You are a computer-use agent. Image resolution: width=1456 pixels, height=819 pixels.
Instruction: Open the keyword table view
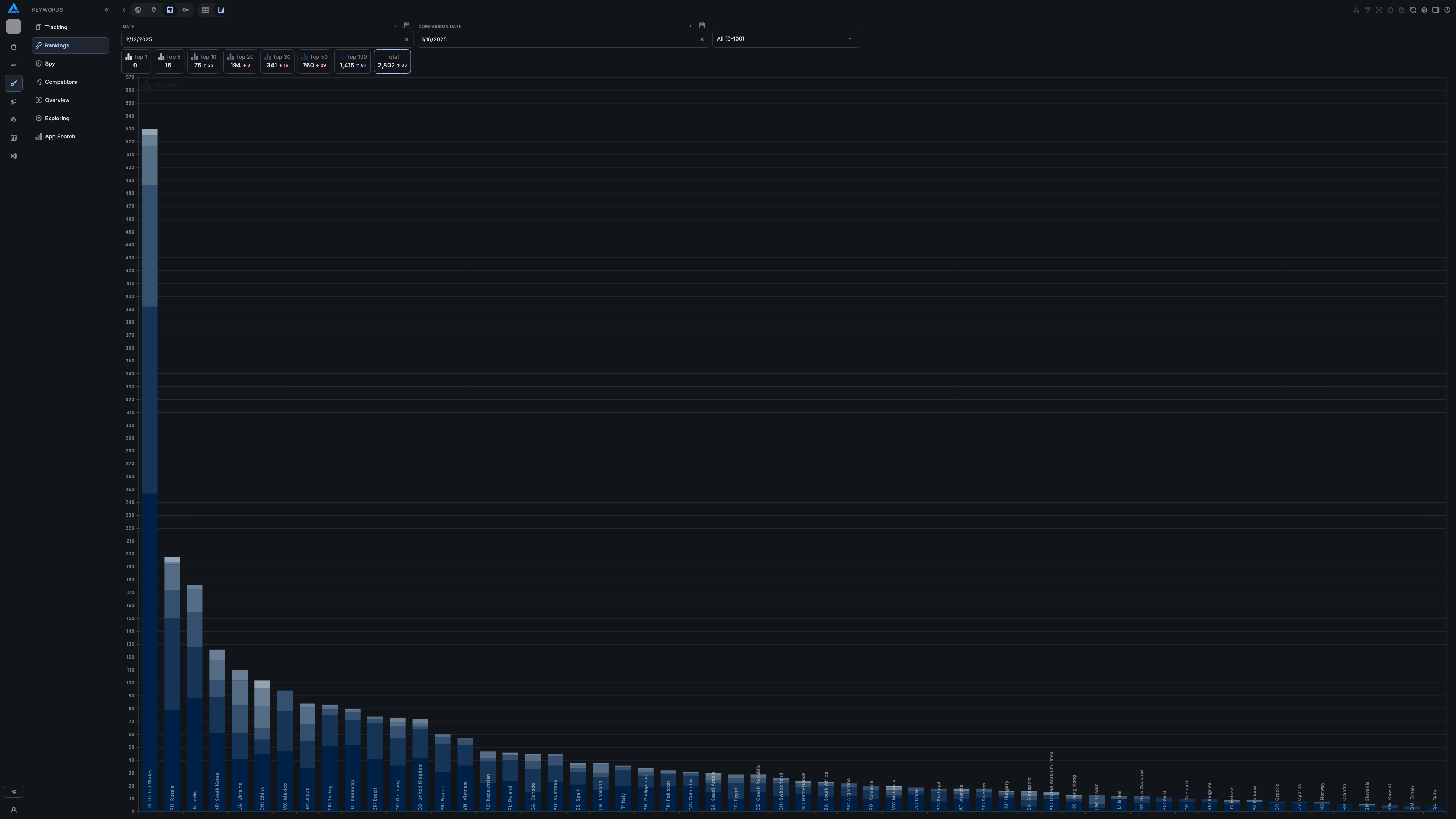point(206,9)
